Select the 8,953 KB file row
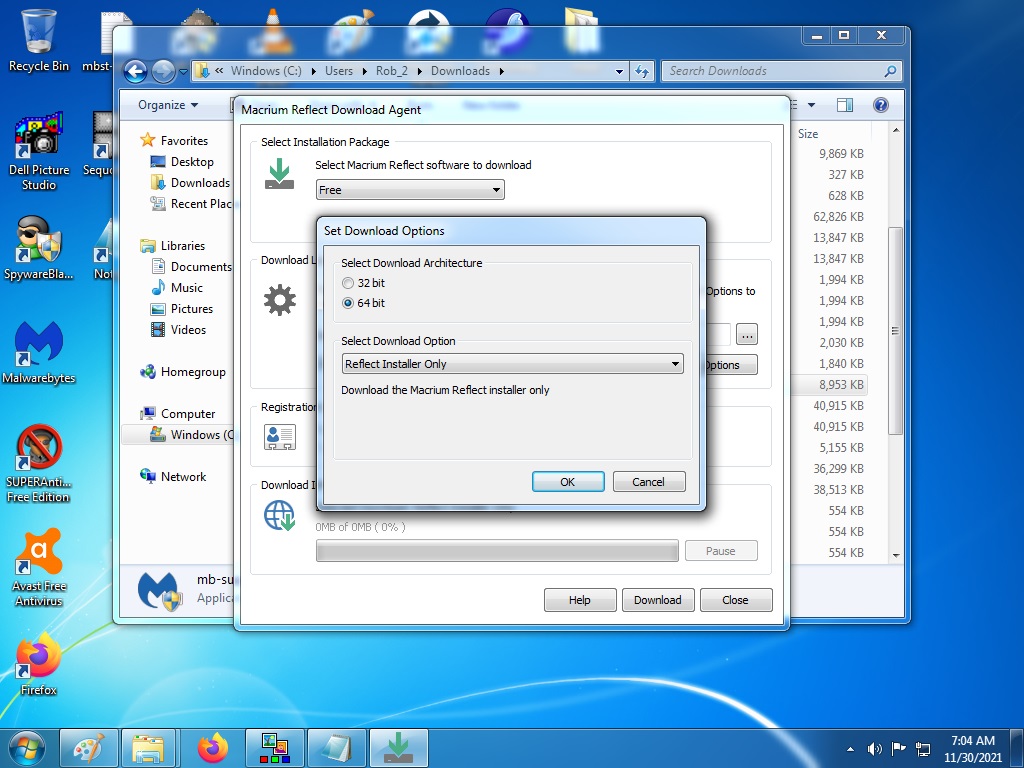This screenshot has height=768, width=1024. pos(829,385)
